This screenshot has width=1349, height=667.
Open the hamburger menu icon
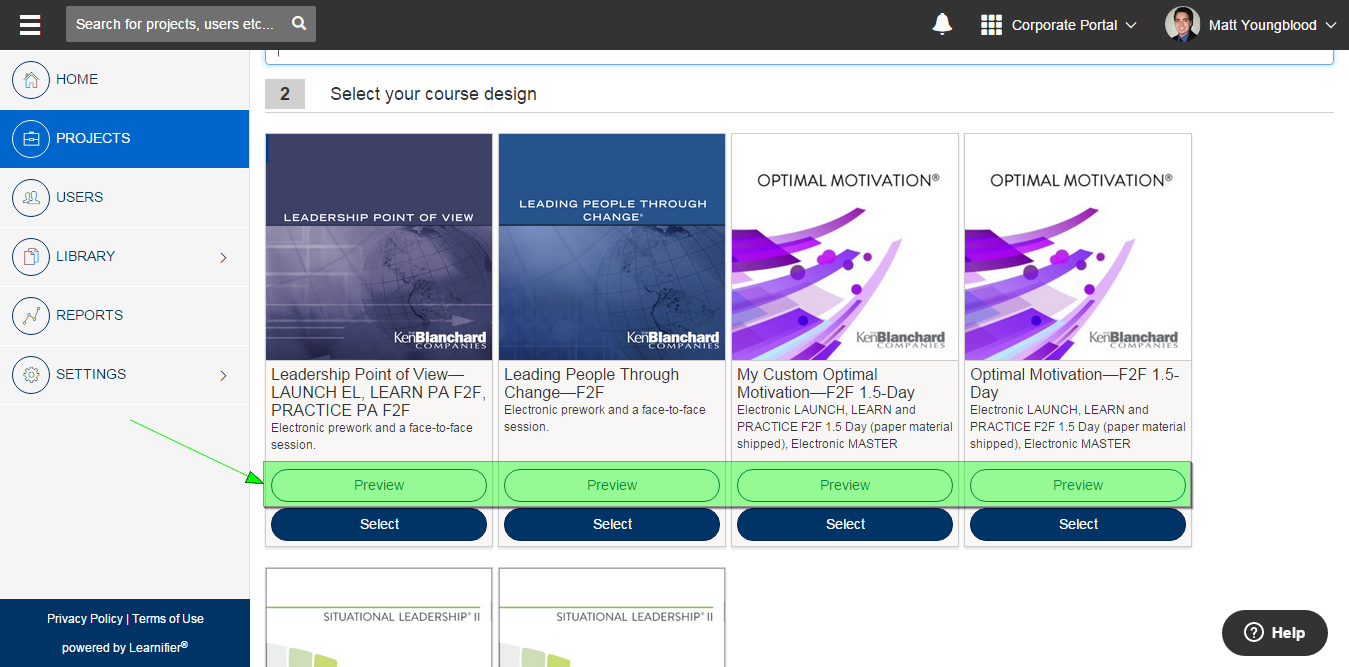[30, 25]
